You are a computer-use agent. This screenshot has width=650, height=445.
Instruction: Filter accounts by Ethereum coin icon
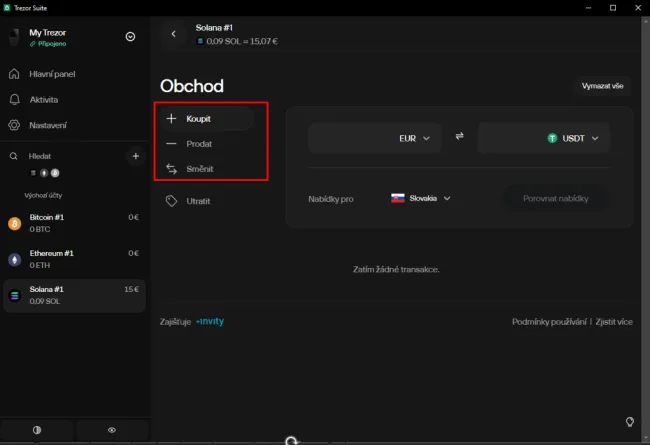pos(44,173)
